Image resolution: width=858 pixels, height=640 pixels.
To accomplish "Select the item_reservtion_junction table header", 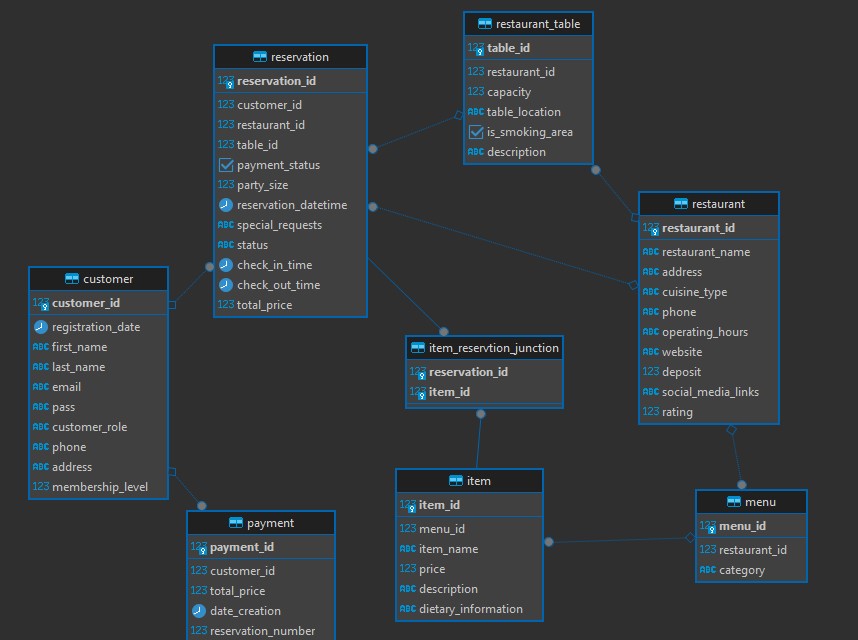I will (484, 348).
